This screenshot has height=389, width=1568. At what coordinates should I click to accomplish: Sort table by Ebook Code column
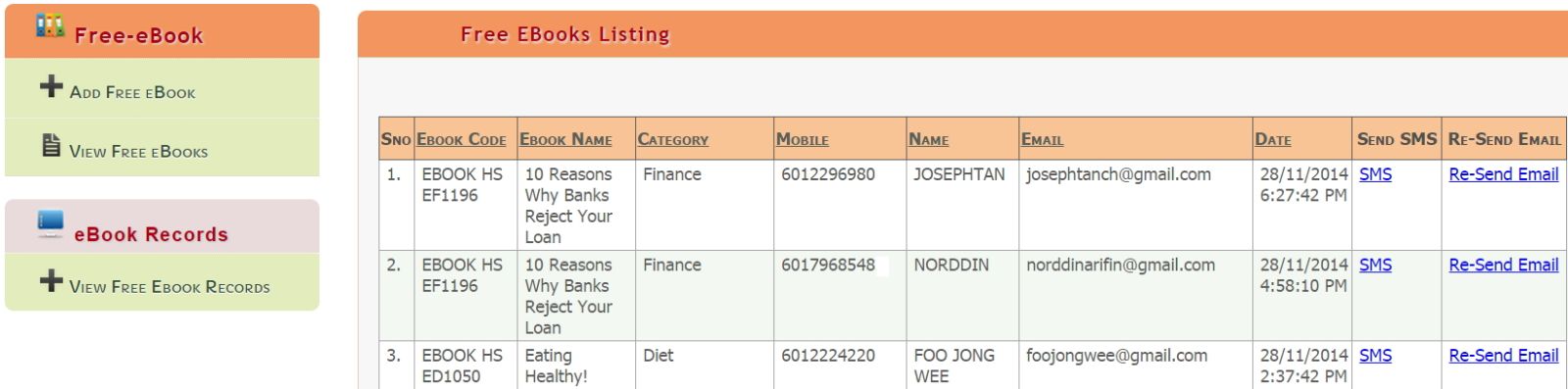coord(462,139)
